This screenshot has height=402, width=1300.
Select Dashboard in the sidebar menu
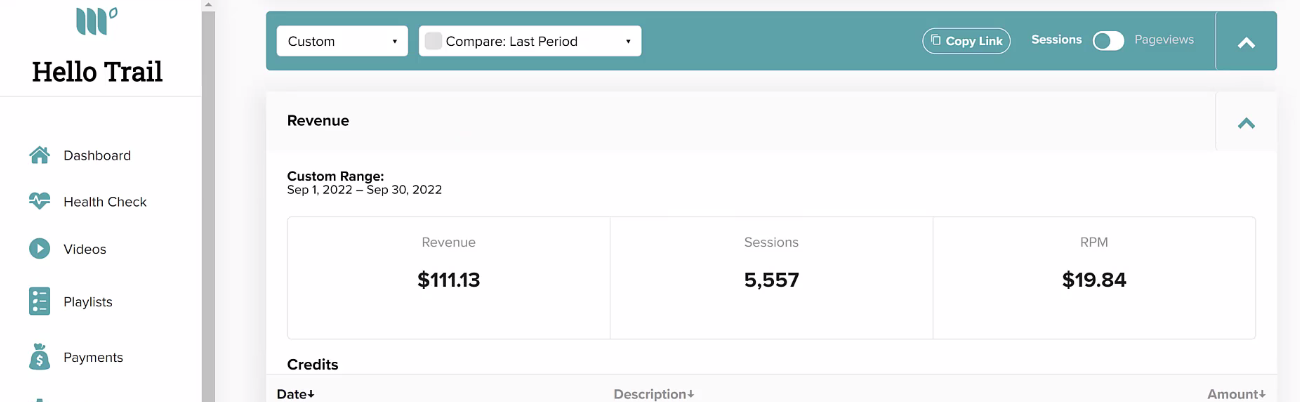(x=97, y=155)
